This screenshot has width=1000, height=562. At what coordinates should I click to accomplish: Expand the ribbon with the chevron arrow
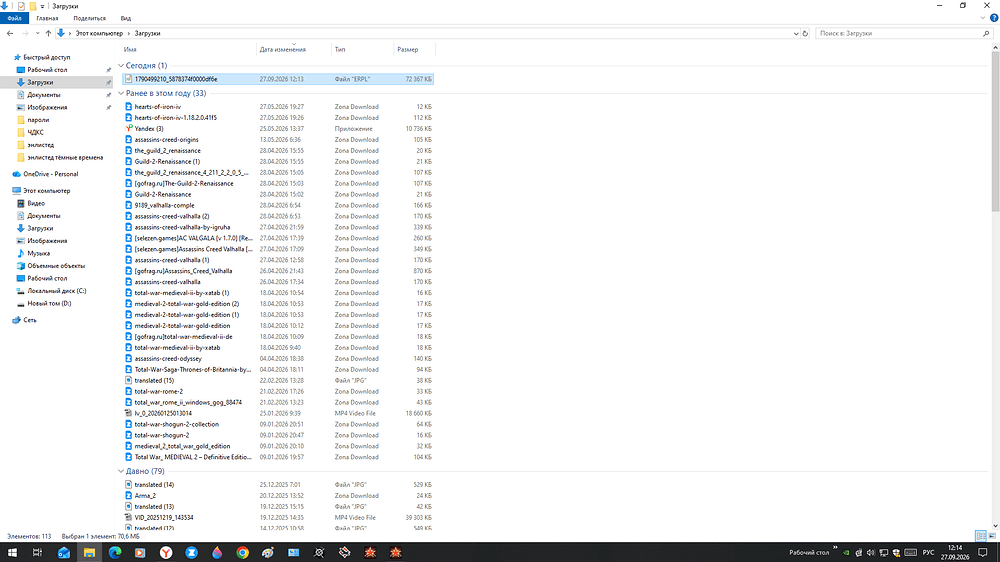tap(983, 18)
